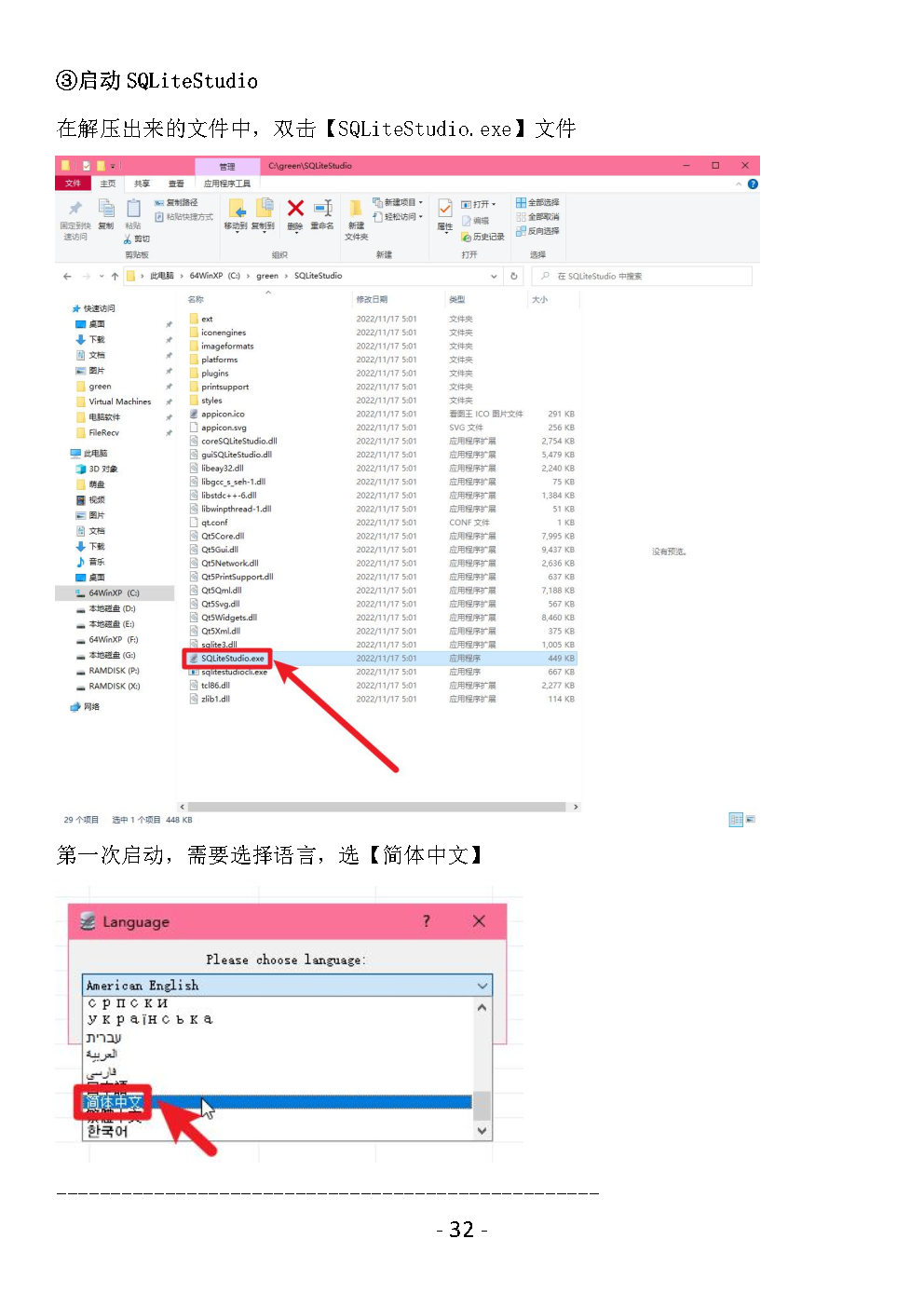This screenshot has width=924, height=1307.
Task: Click 64WinXP (C:) in the breadcrumb path
Action: 215,277
